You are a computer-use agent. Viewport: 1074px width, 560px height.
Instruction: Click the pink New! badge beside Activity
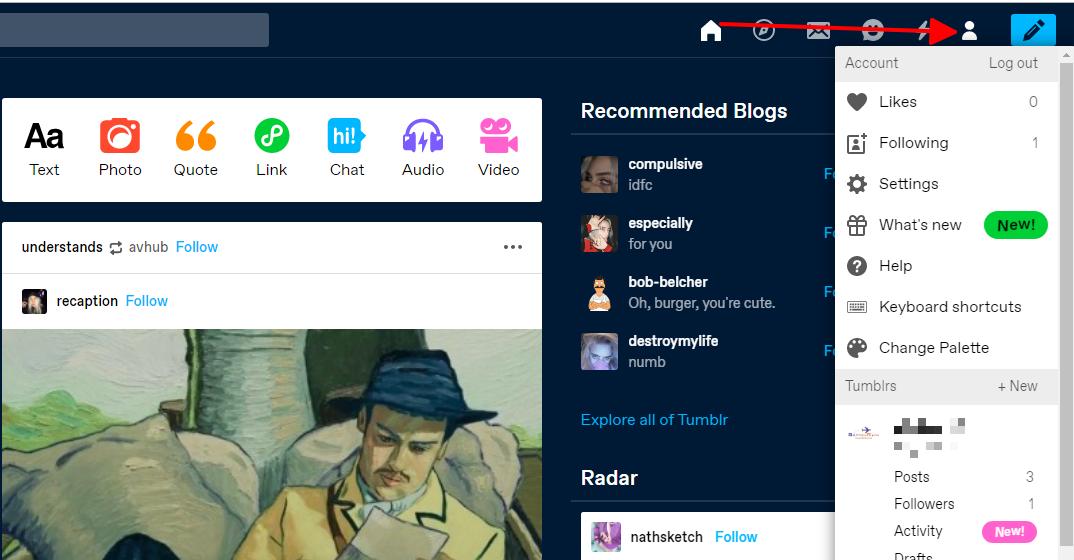pos(1010,532)
